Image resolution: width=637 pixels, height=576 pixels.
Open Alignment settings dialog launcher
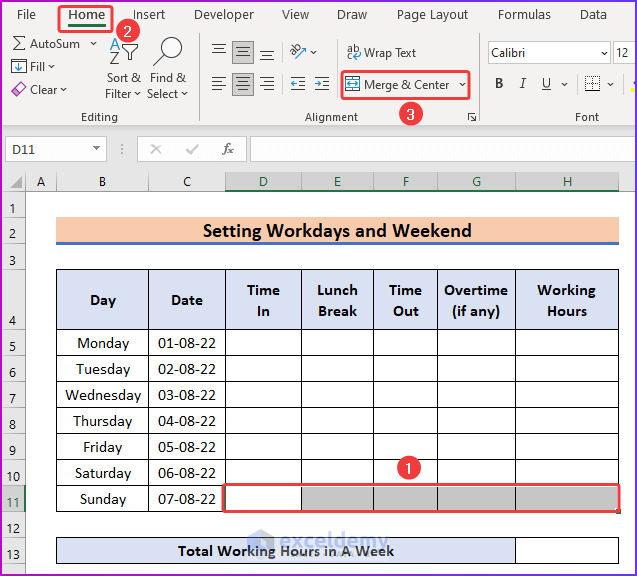pyautogui.click(x=472, y=117)
